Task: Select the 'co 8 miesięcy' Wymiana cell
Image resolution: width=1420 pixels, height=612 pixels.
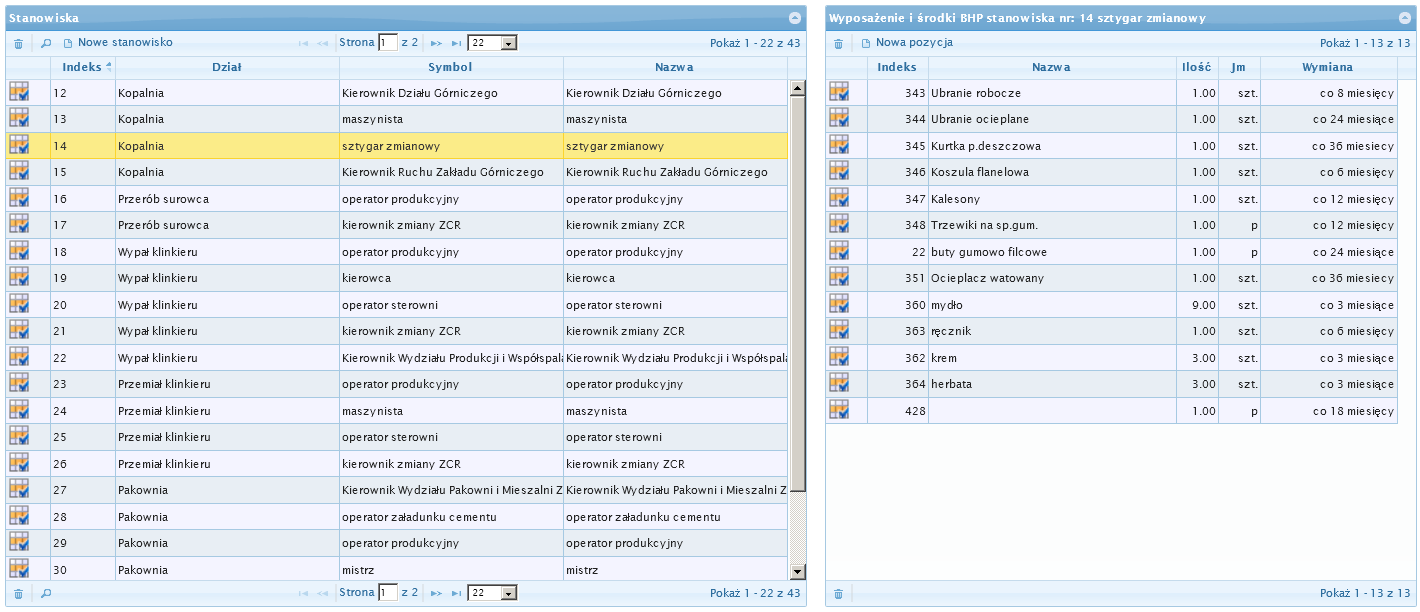Action: (x=1328, y=93)
